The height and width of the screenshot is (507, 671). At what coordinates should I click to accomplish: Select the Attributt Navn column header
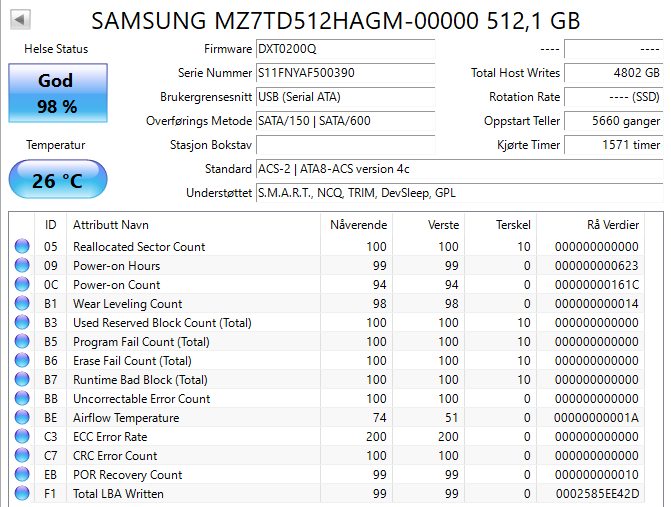[193, 225]
